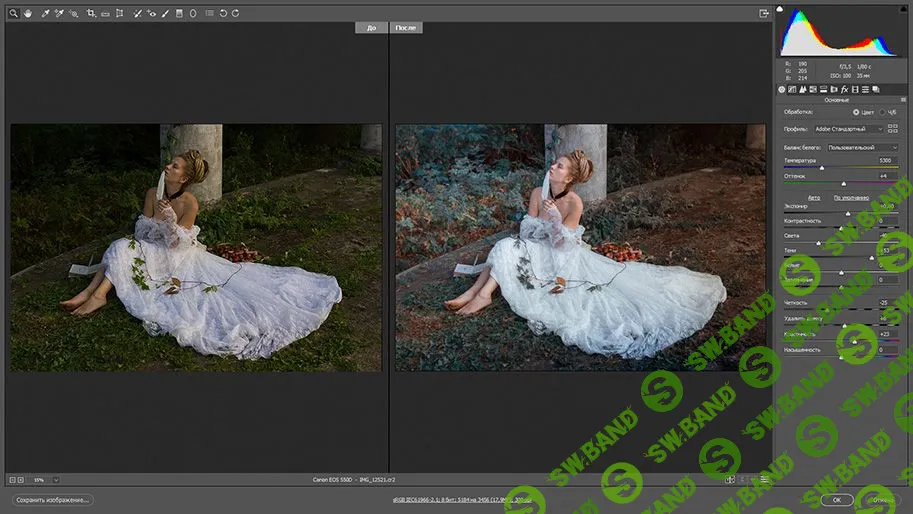Click the Насыщенность value field

coord(888,350)
